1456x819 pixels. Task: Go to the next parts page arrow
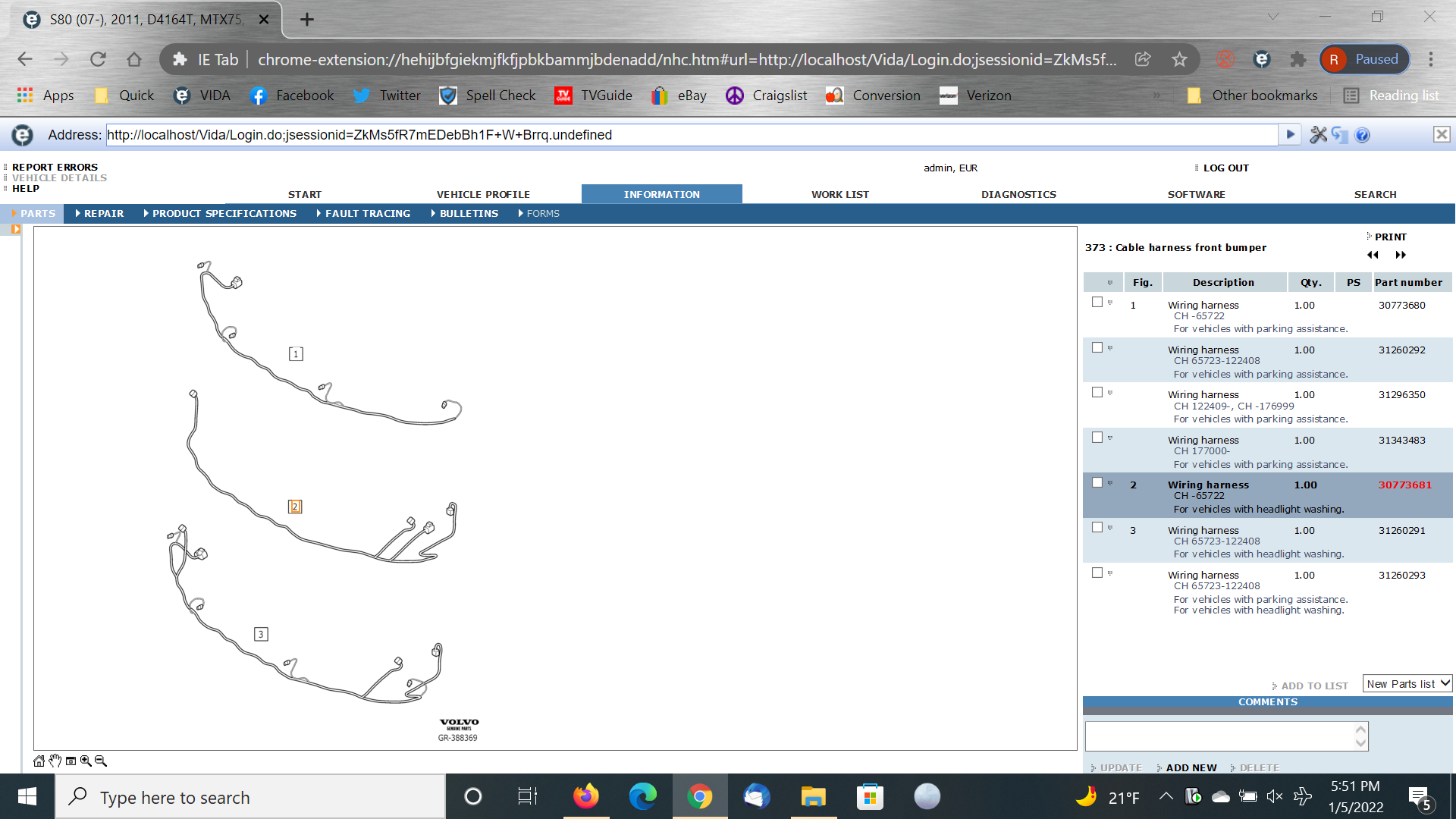1401,255
